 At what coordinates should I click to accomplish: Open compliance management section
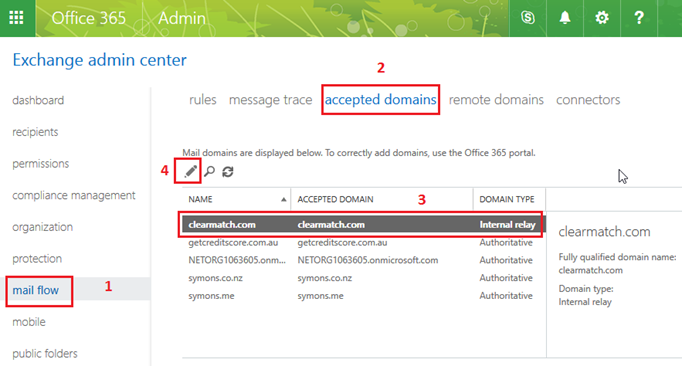click(x=74, y=195)
